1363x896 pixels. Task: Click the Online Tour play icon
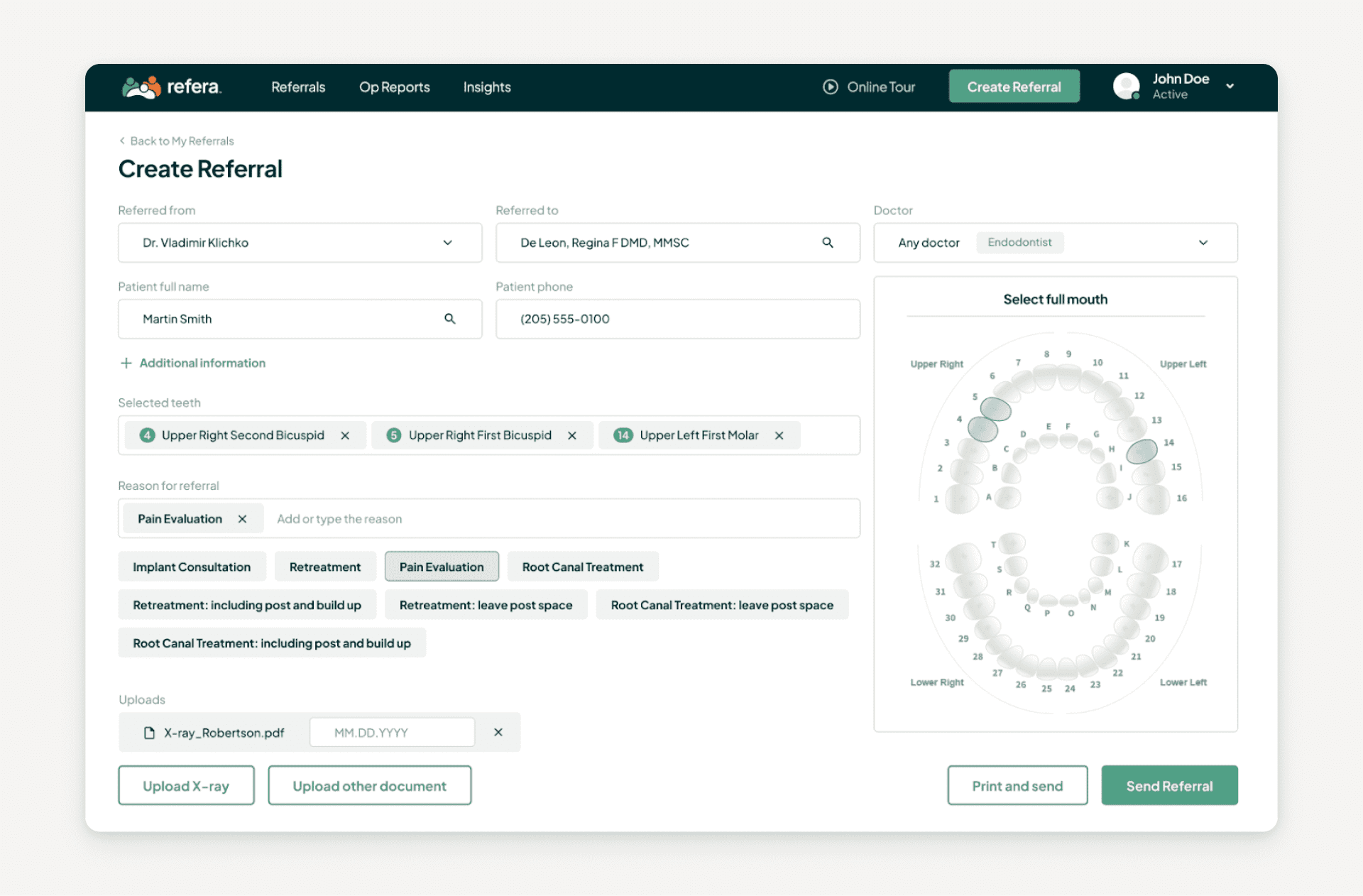830,87
